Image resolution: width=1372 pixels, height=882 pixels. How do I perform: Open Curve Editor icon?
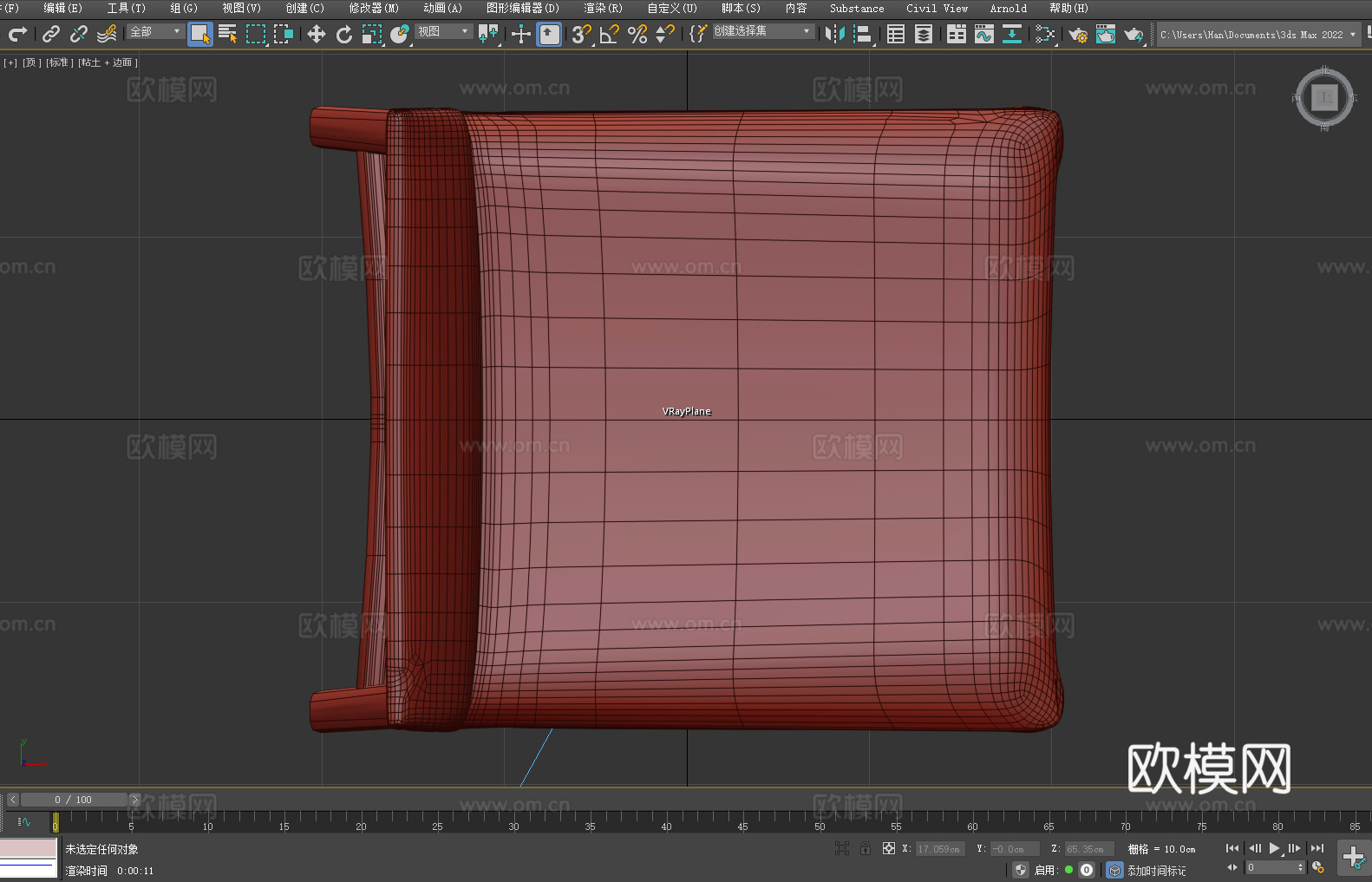(x=984, y=34)
